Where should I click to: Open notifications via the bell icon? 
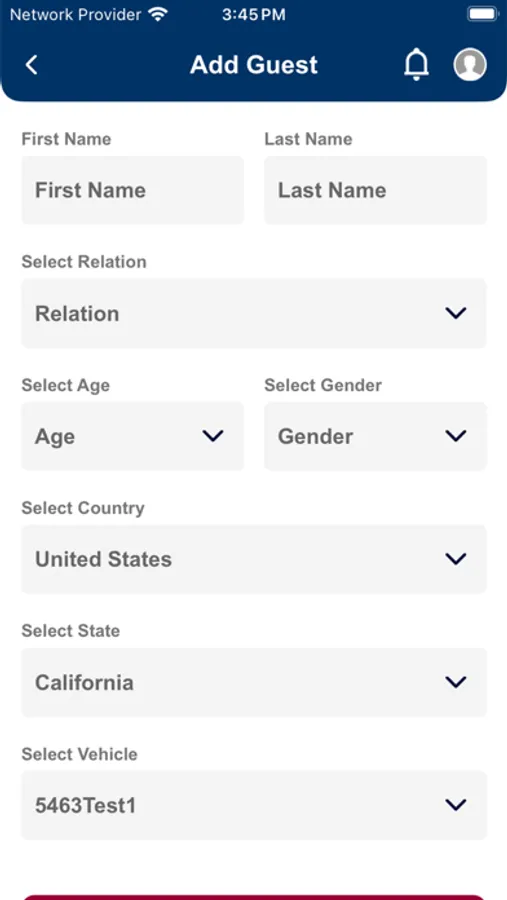pyautogui.click(x=416, y=64)
